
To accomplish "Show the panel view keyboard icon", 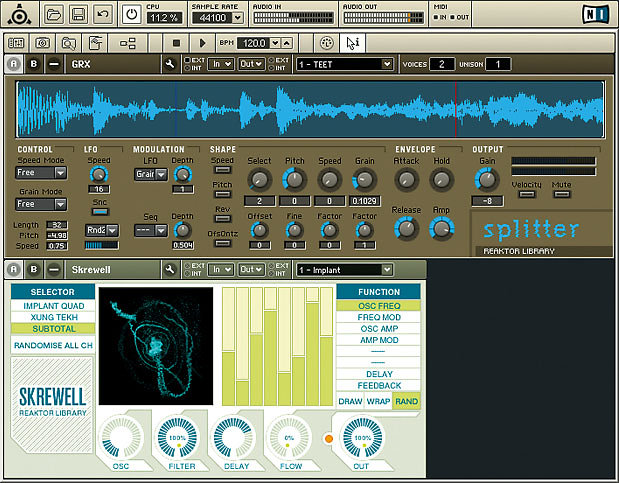I will (x=16, y=43).
